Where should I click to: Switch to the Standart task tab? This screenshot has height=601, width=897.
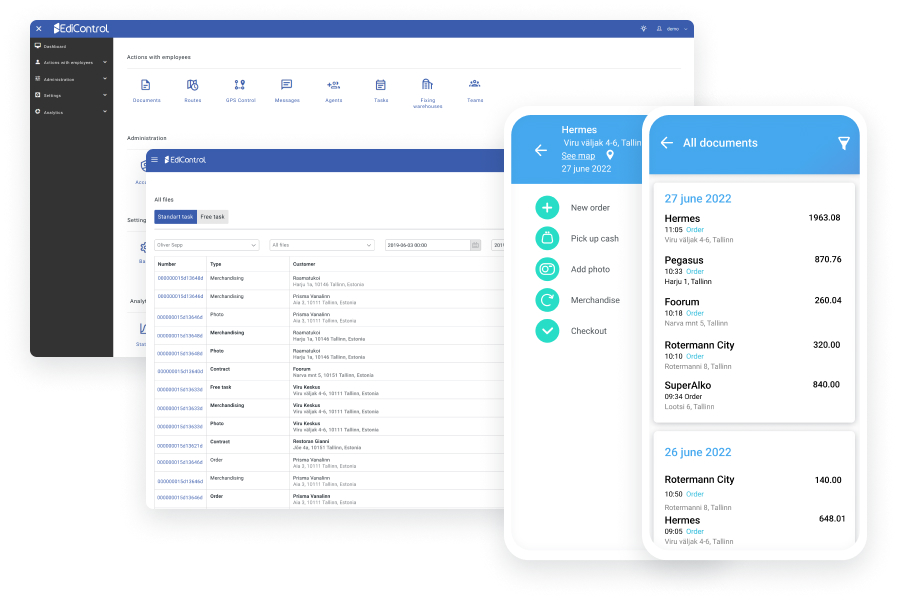tap(175, 217)
